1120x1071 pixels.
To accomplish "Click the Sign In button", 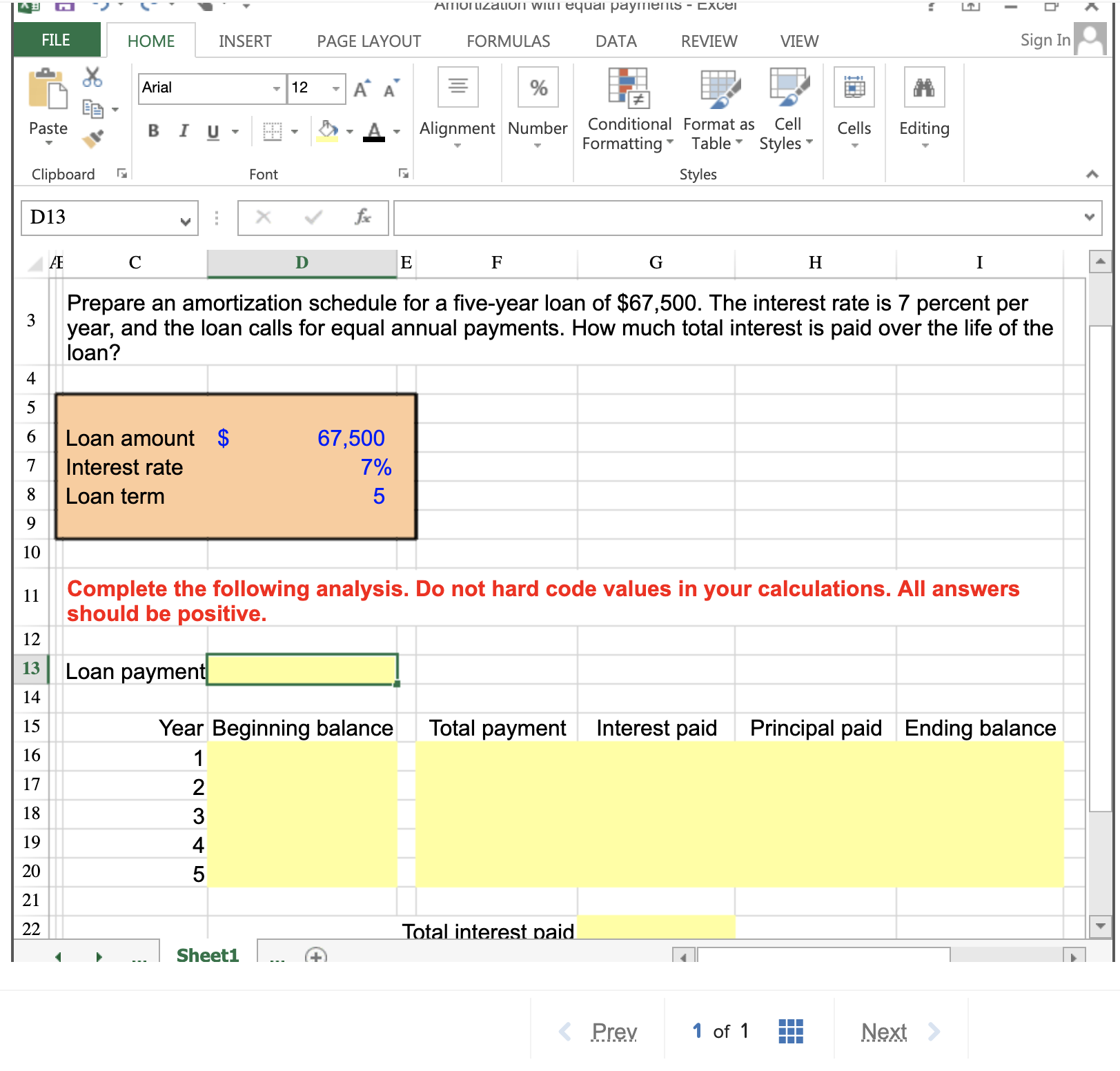I will [x=1043, y=40].
